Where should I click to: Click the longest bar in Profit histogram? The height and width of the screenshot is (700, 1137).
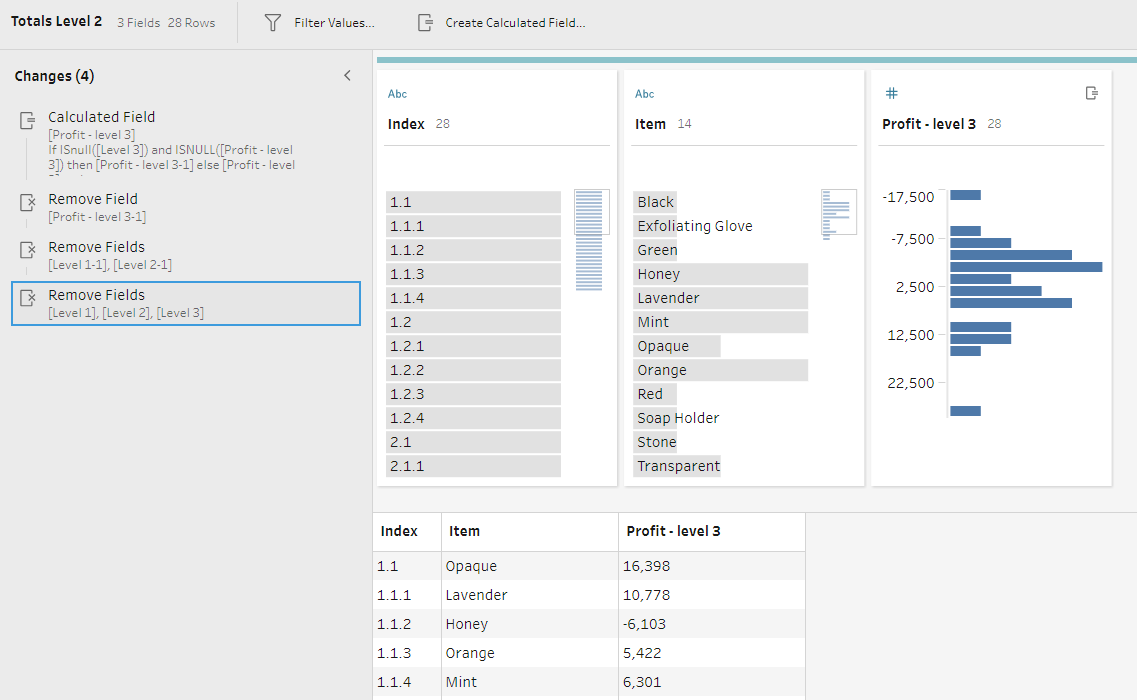click(1025, 267)
